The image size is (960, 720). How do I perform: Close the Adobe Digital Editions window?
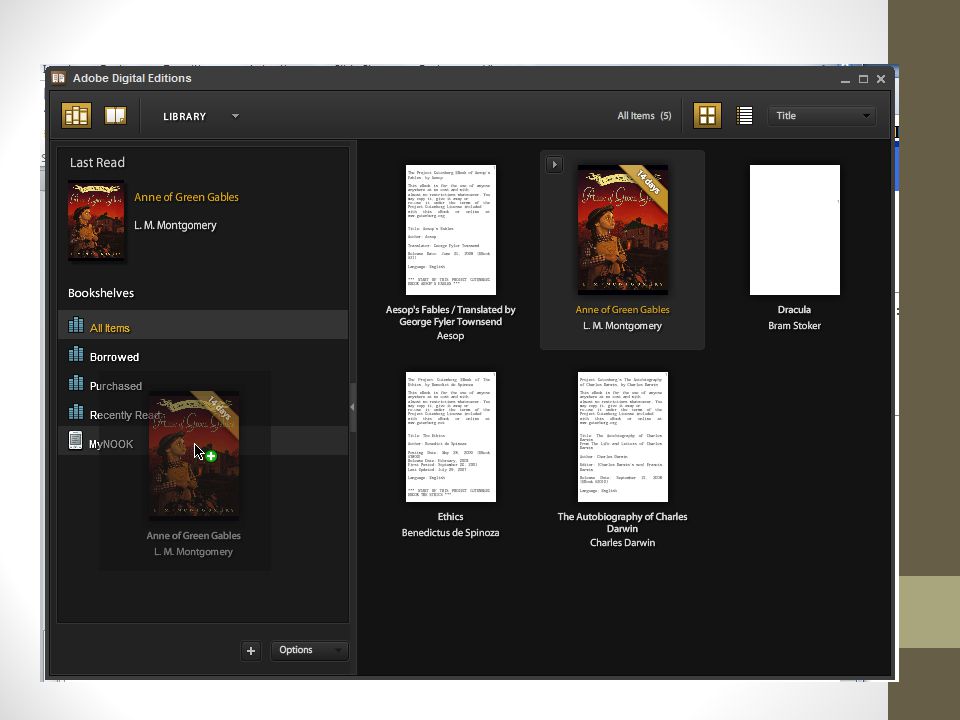pyautogui.click(x=881, y=79)
